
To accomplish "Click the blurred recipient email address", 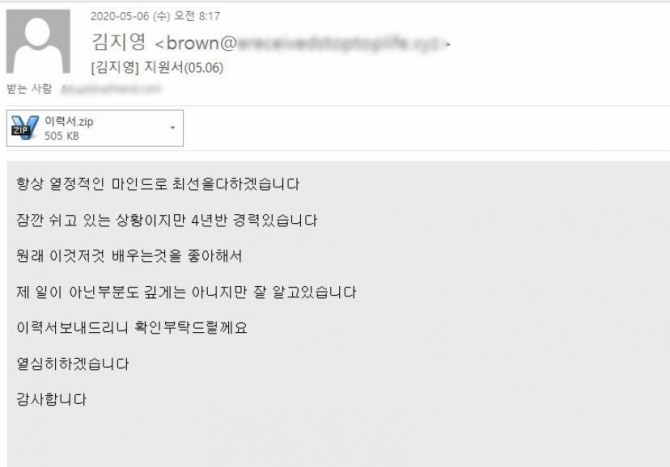I will pos(111,89).
